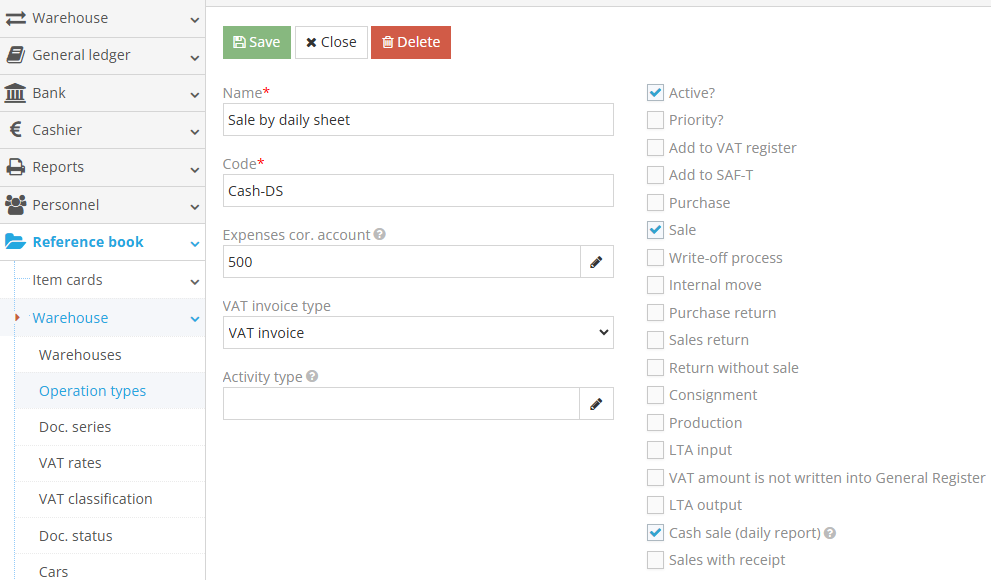Open the VAT invoice type dropdown

point(418,333)
